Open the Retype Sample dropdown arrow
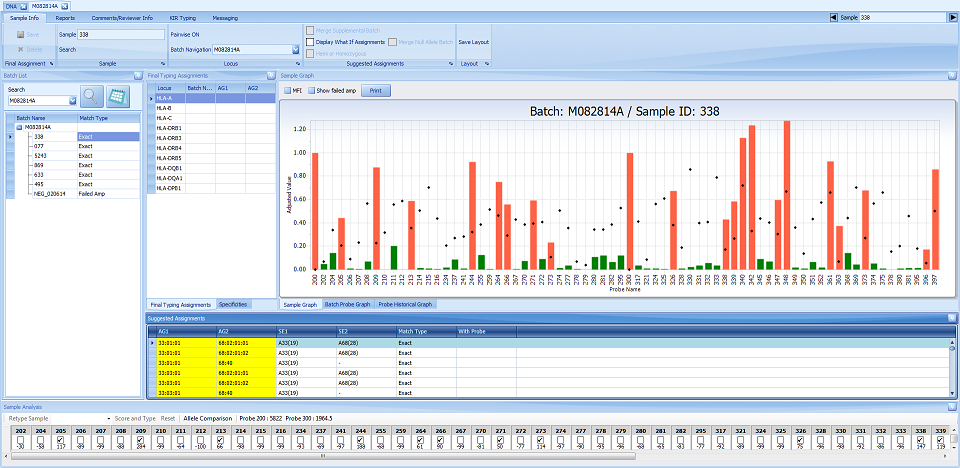Viewport: 960px width, 468px height. (108, 418)
